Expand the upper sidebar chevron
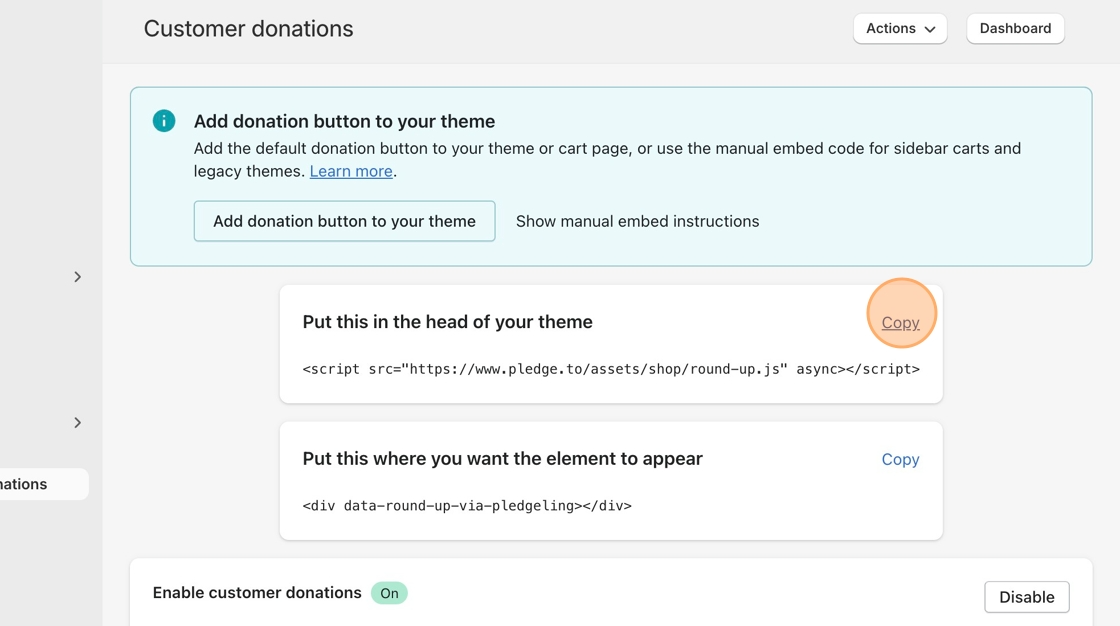 [x=77, y=277]
